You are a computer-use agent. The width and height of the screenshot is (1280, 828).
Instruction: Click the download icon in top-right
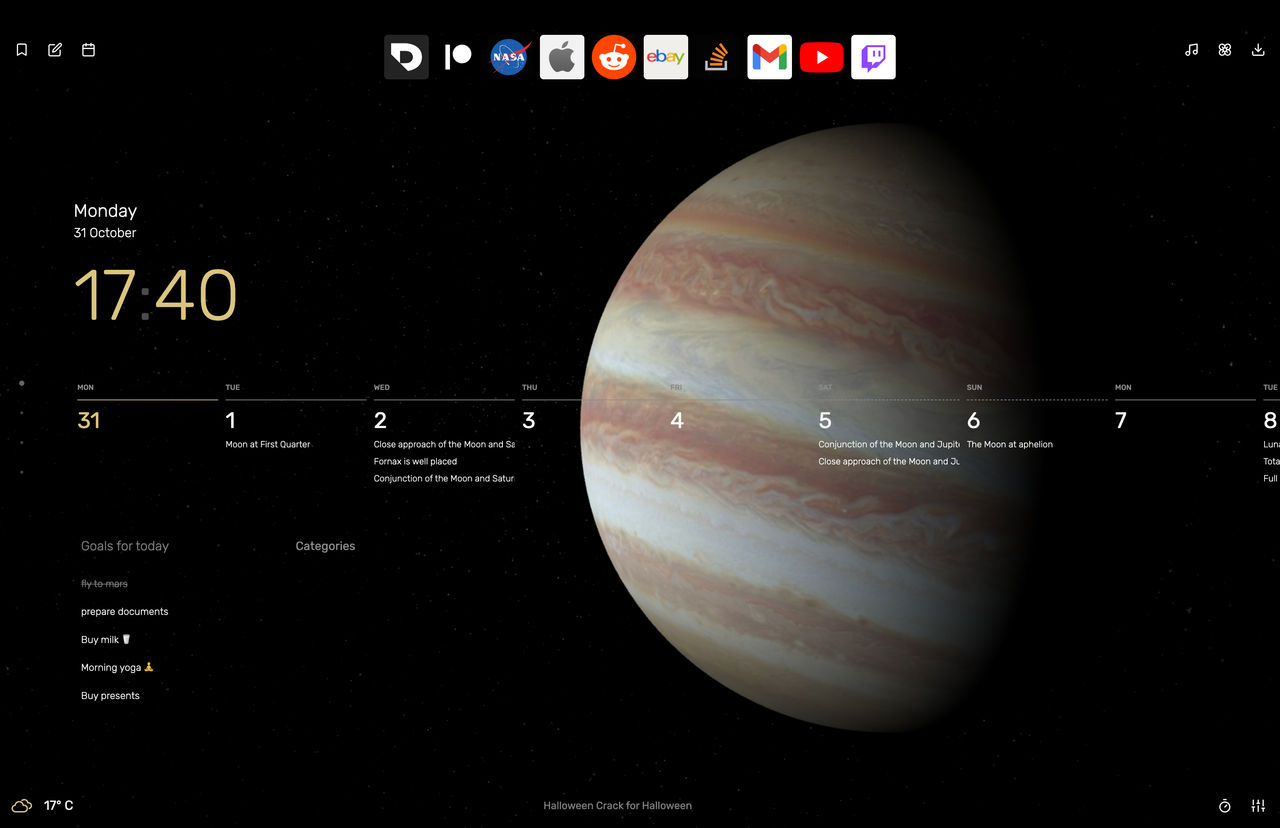pyautogui.click(x=1258, y=49)
